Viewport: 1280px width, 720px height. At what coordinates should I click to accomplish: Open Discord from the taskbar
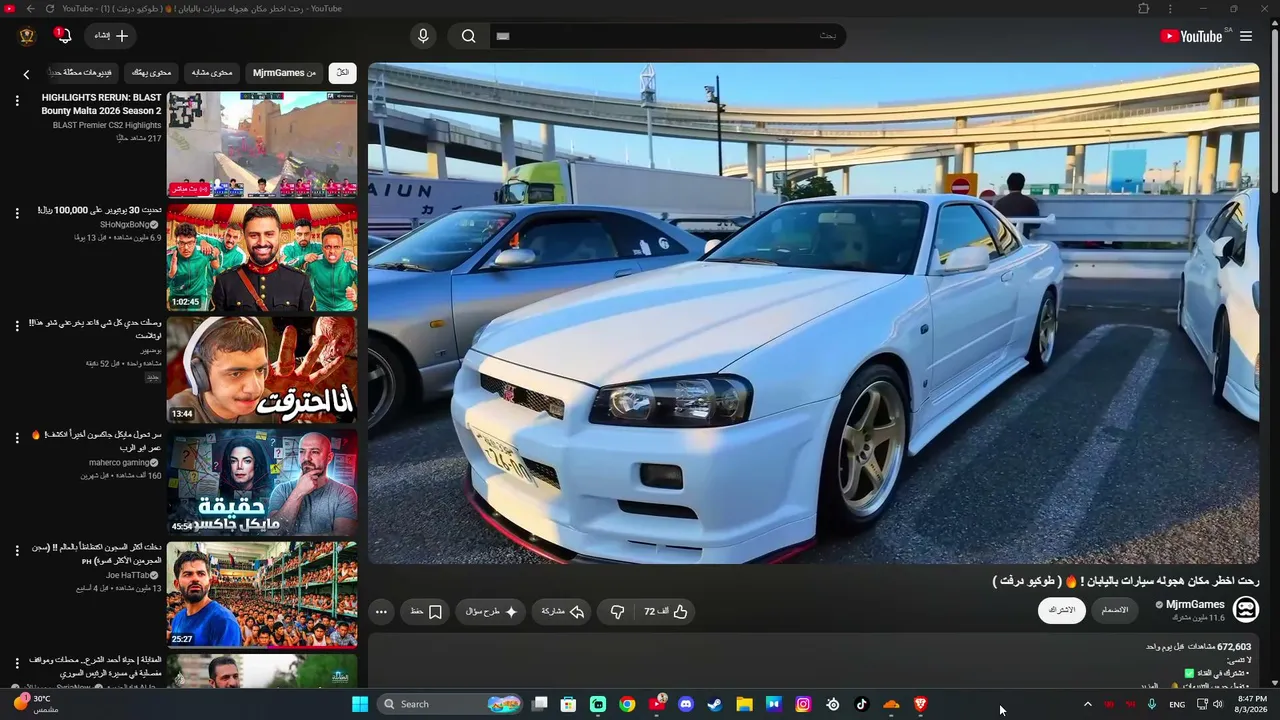[x=686, y=704]
